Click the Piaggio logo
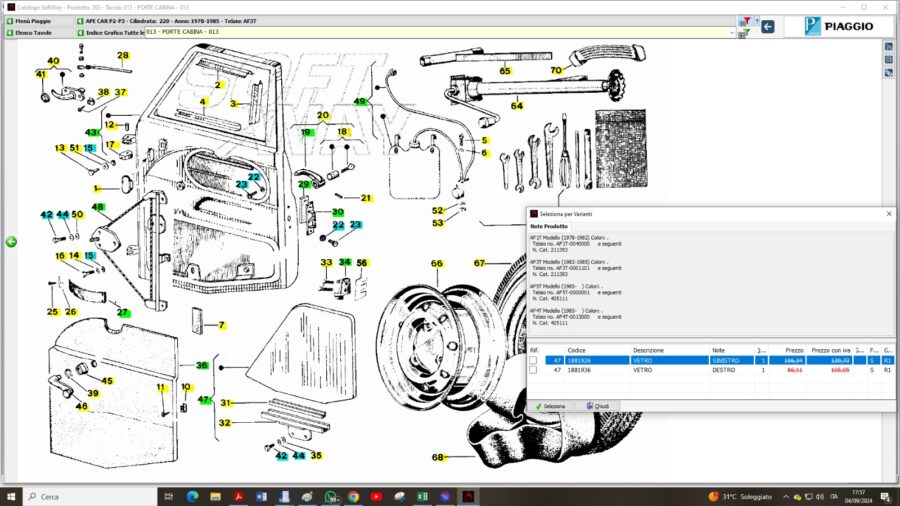Screen dimensions: 900x506 838,27
